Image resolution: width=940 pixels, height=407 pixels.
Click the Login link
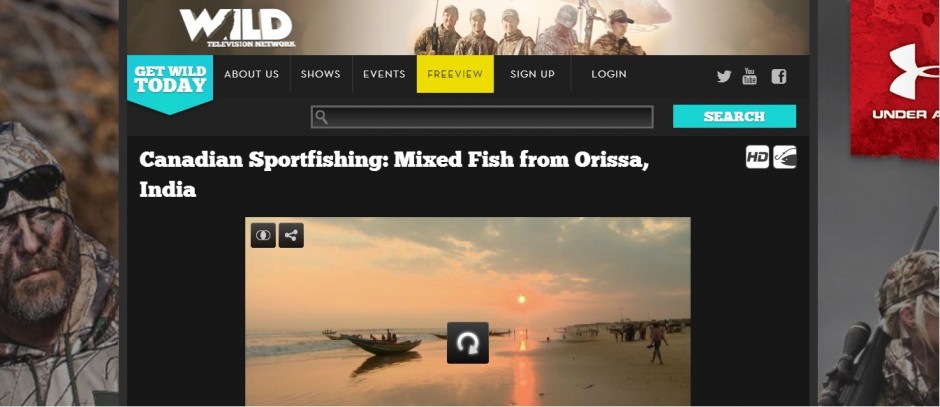tap(608, 74)
